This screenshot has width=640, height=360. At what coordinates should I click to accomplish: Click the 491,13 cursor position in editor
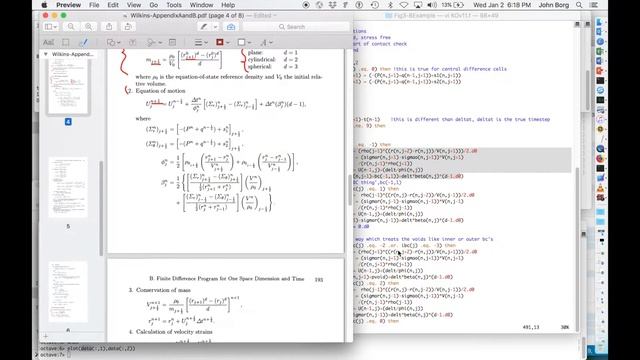(x=531, y=327)
